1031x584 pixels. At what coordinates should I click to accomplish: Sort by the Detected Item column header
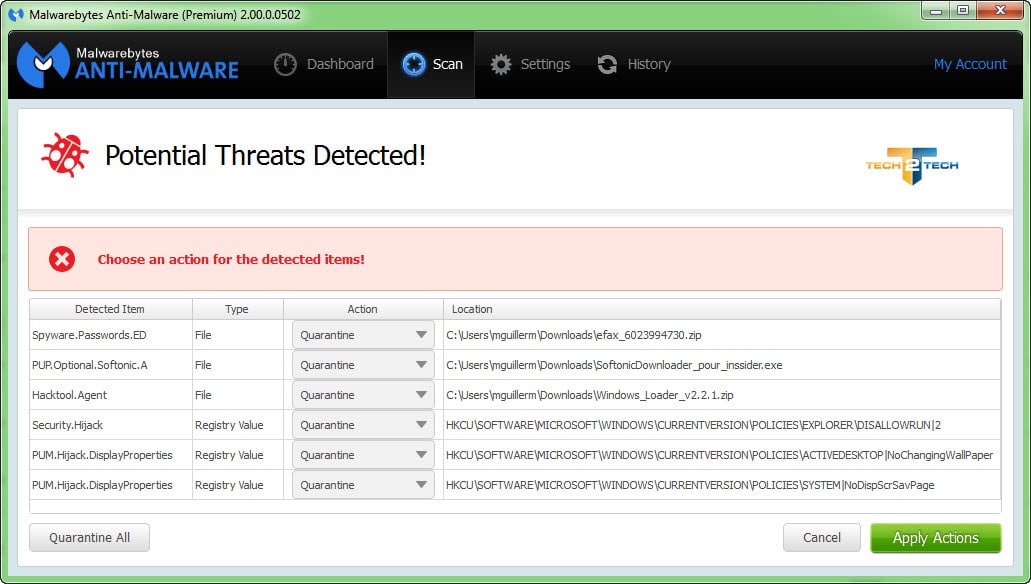pos(110,309)
